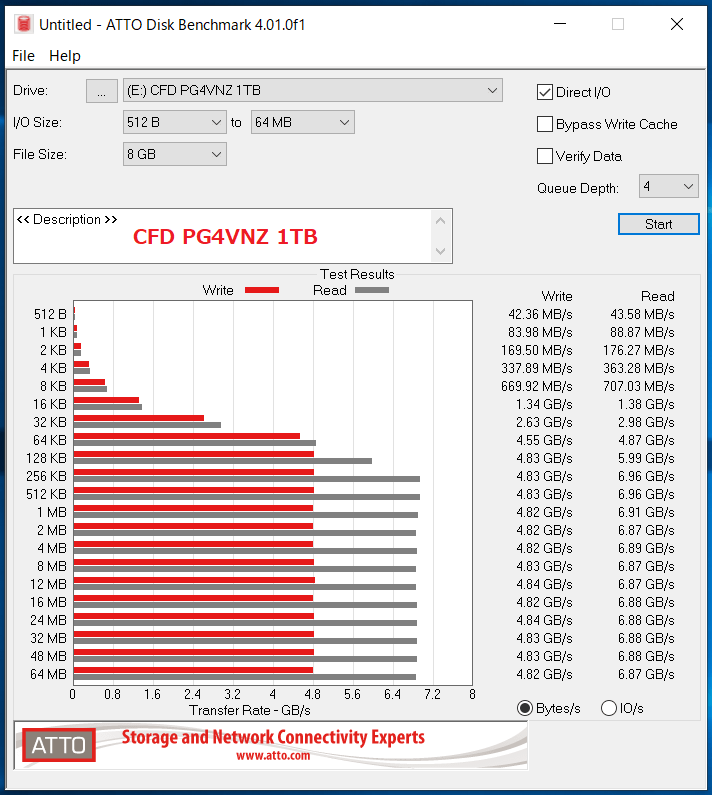Click the description scrollbar up arrow
Screen dimensions: 712x795
[441, 221]
